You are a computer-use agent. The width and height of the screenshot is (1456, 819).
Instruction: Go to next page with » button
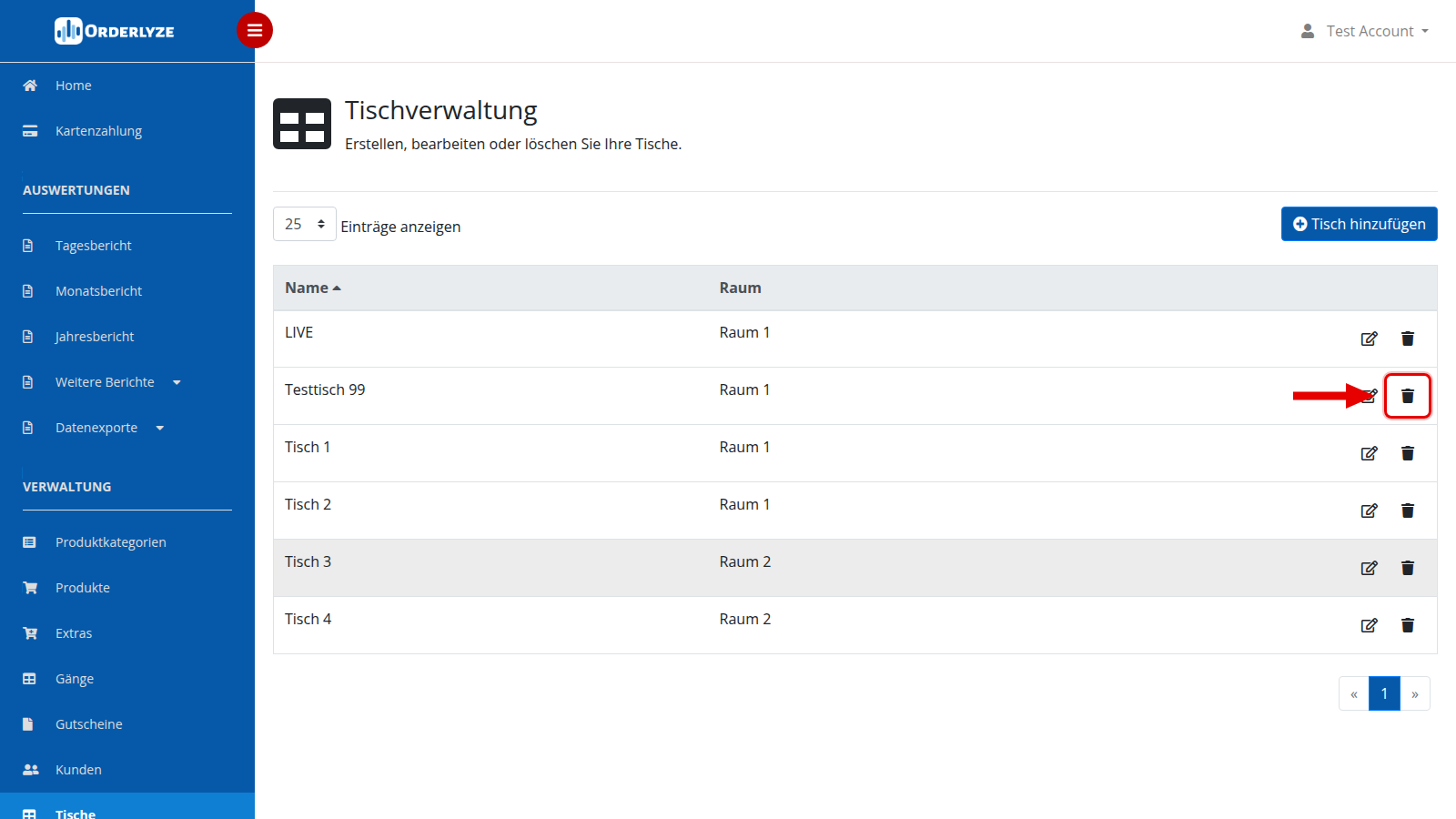tap(1415, 693)
